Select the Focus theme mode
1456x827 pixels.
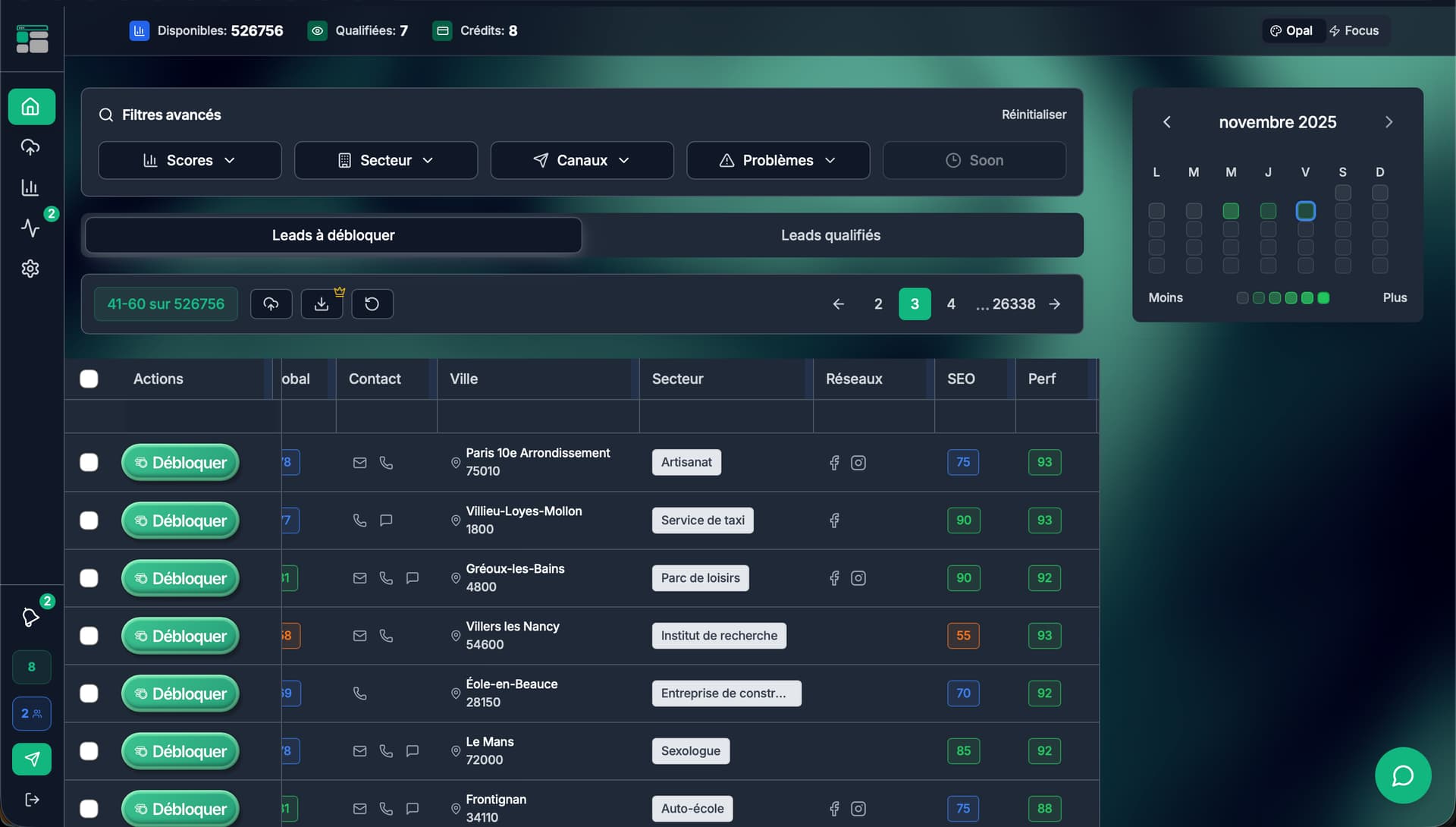[1354, 31]
